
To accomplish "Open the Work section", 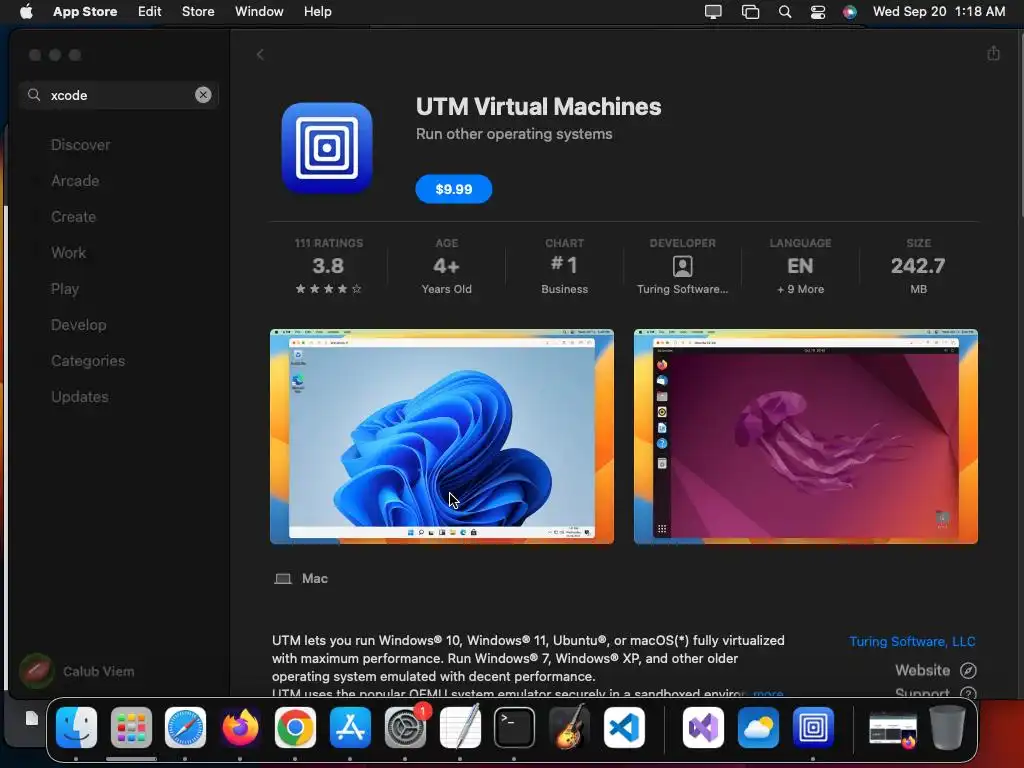I will tap(69, 253).
